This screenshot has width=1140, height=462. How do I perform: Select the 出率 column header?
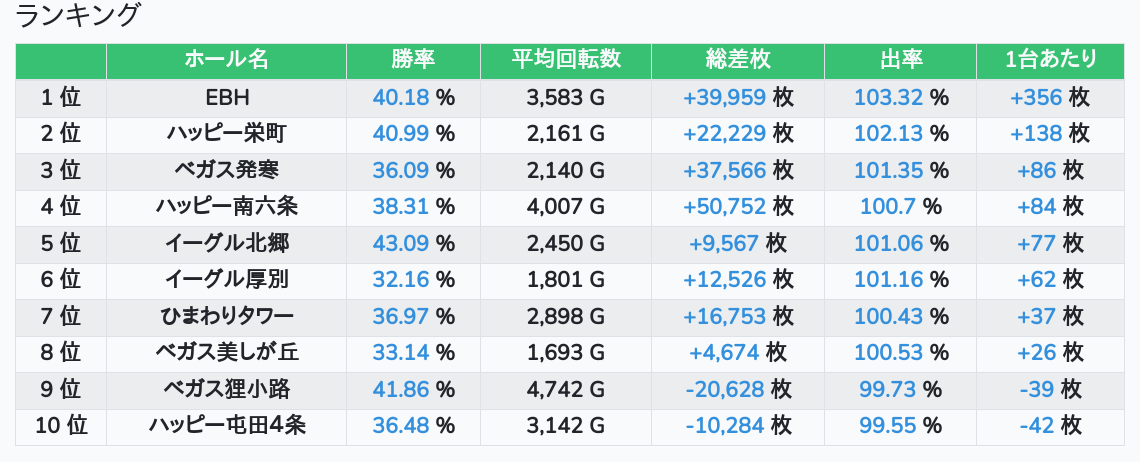click(x=900, y=60)
